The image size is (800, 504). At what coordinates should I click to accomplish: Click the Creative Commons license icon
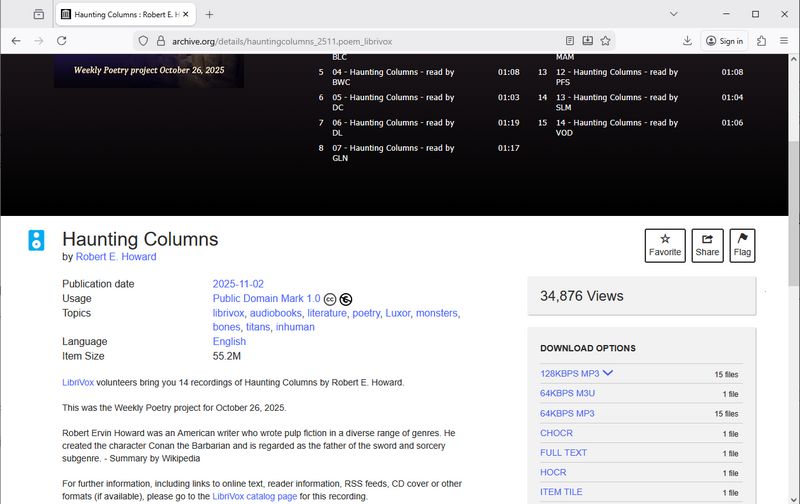tap(330, 299)
